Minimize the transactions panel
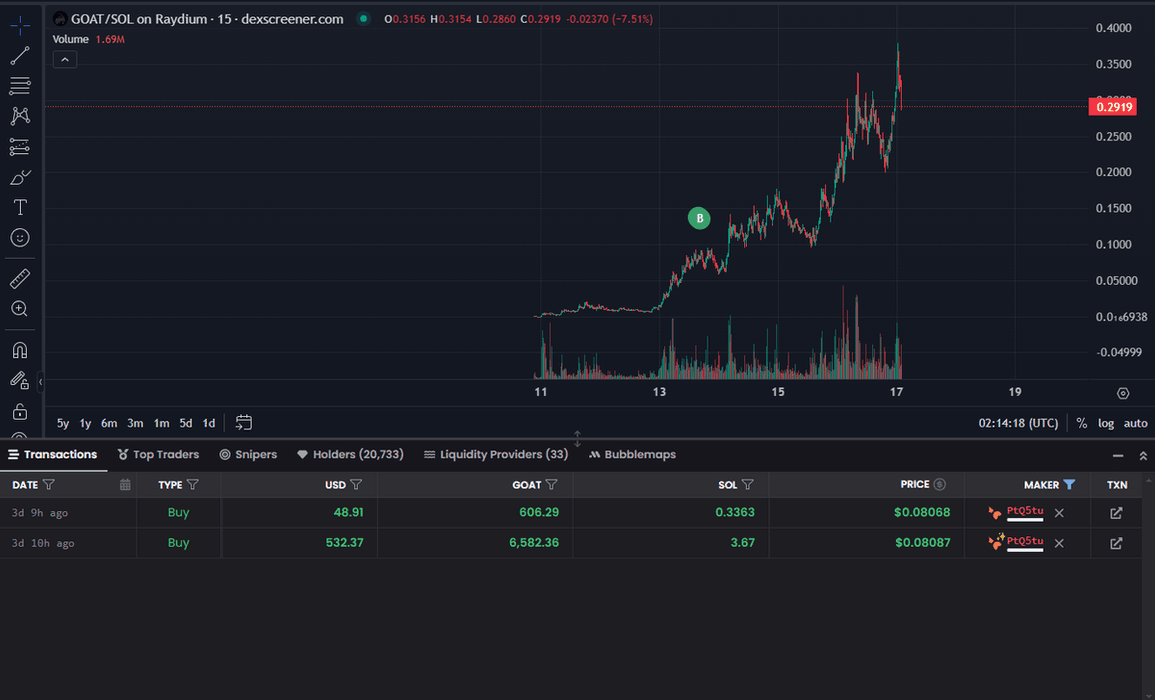The width and height of the screenshot is (1155, 700). pos(1117,456)
